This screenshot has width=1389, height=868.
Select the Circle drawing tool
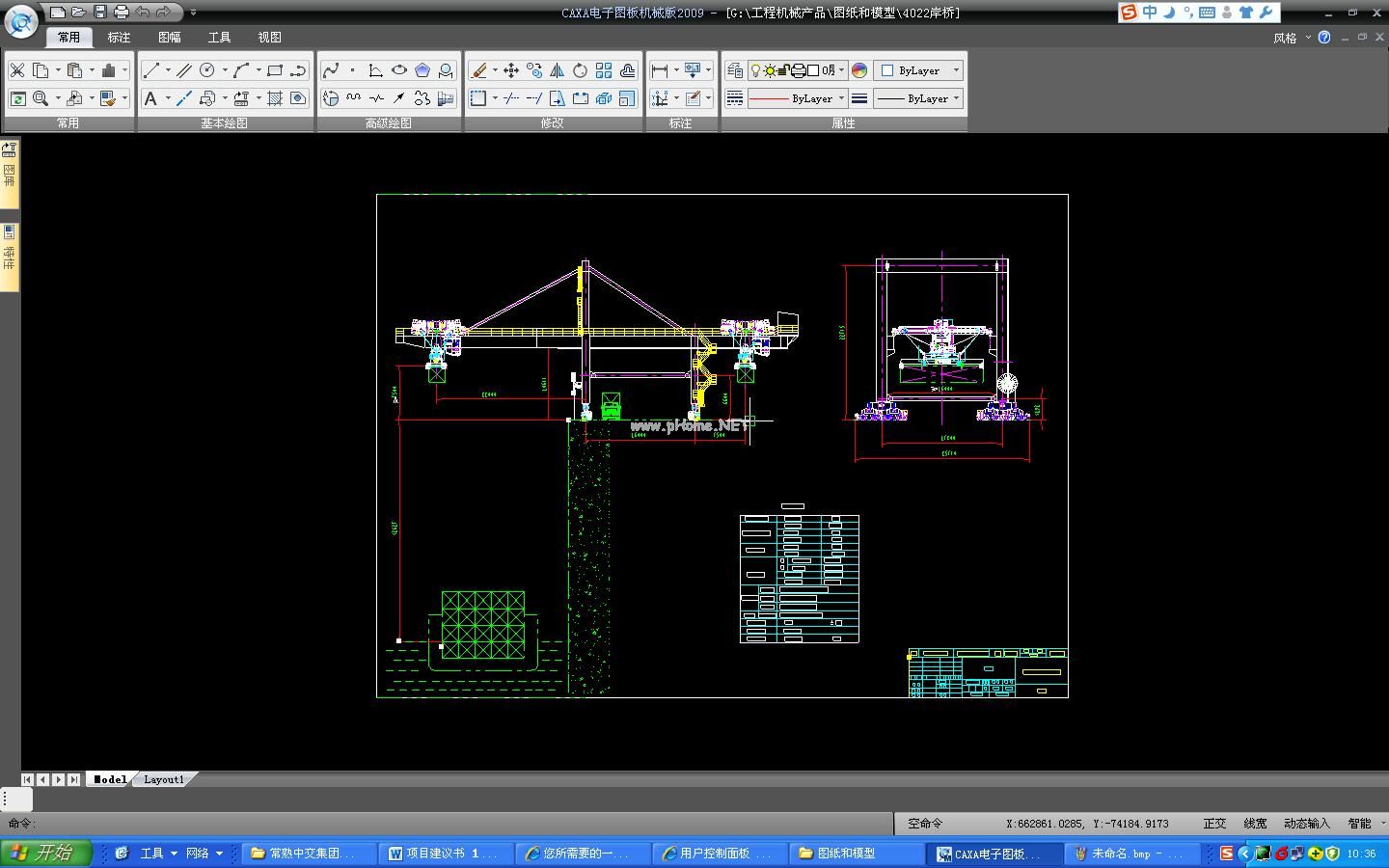pos(206,70)
